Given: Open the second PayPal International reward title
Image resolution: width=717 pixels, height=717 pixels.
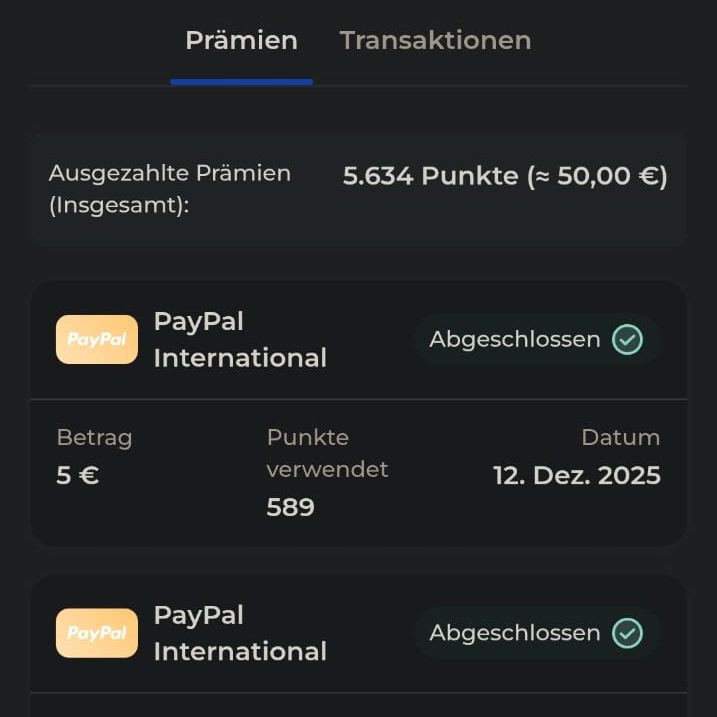Looking at the screenshot, I should (240, 633).
